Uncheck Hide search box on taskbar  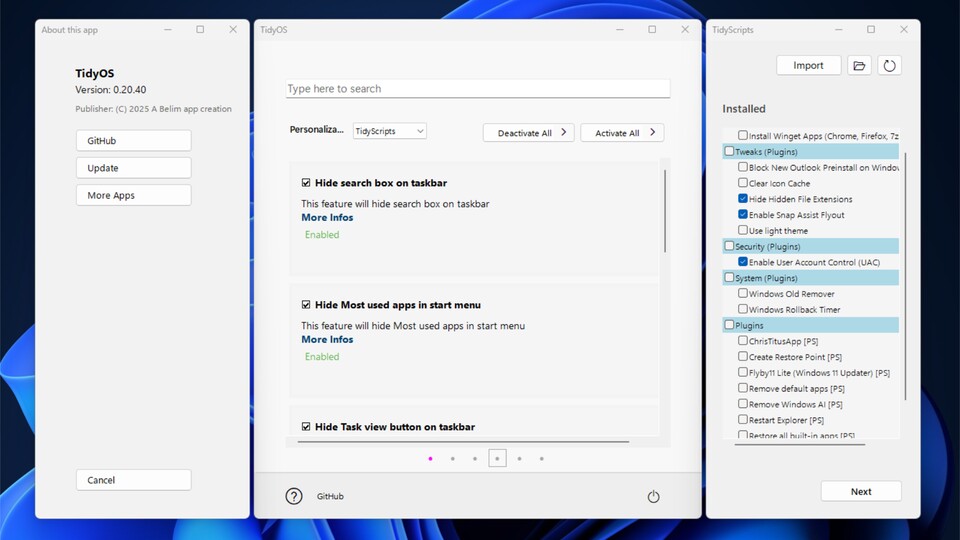pyautogui.click(x=306, y=182)
